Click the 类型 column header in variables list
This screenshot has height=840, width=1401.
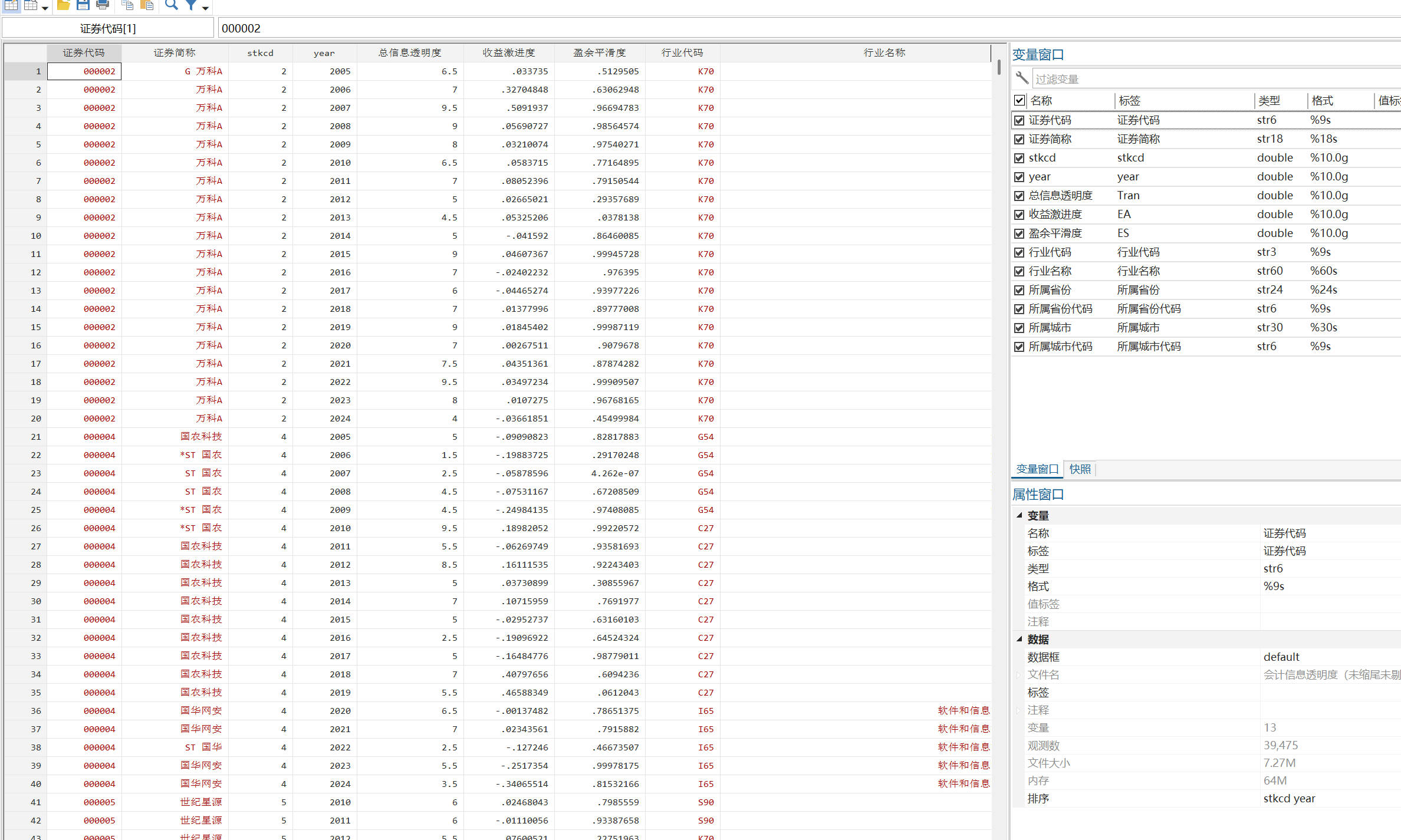pos(1269,101)
